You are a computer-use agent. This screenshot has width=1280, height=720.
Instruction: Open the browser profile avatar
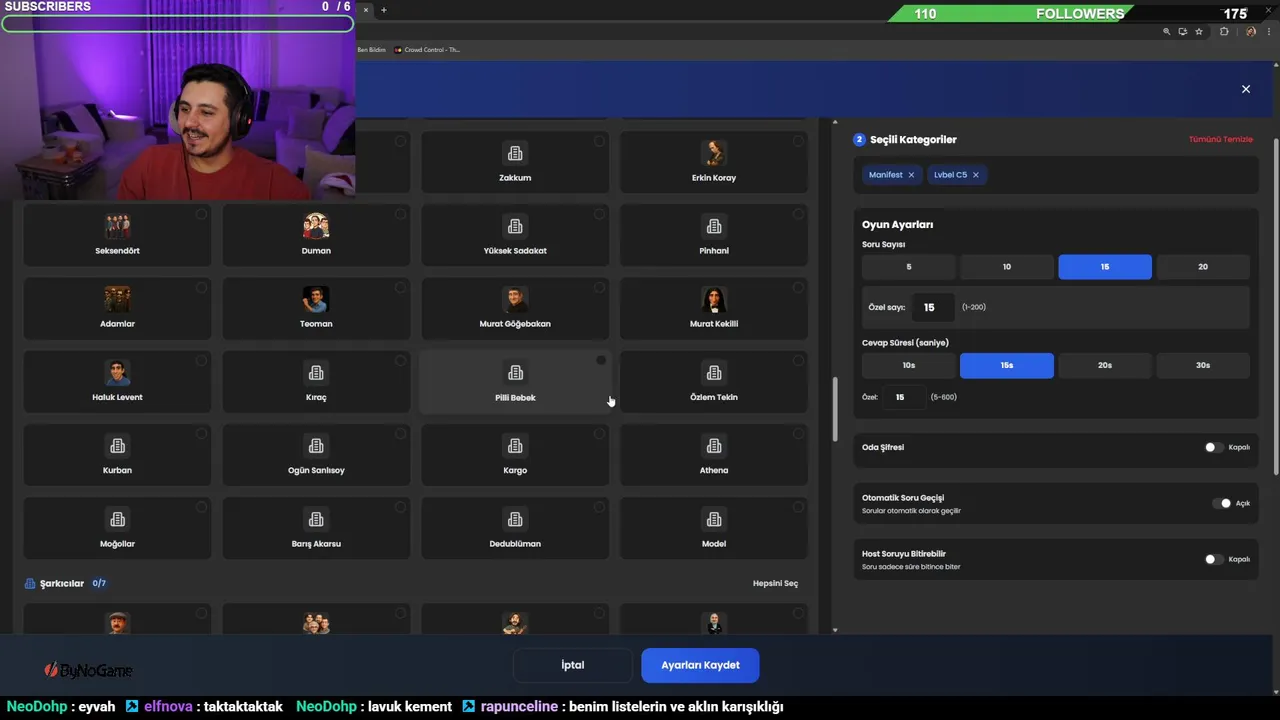[x=1251, y=32]
